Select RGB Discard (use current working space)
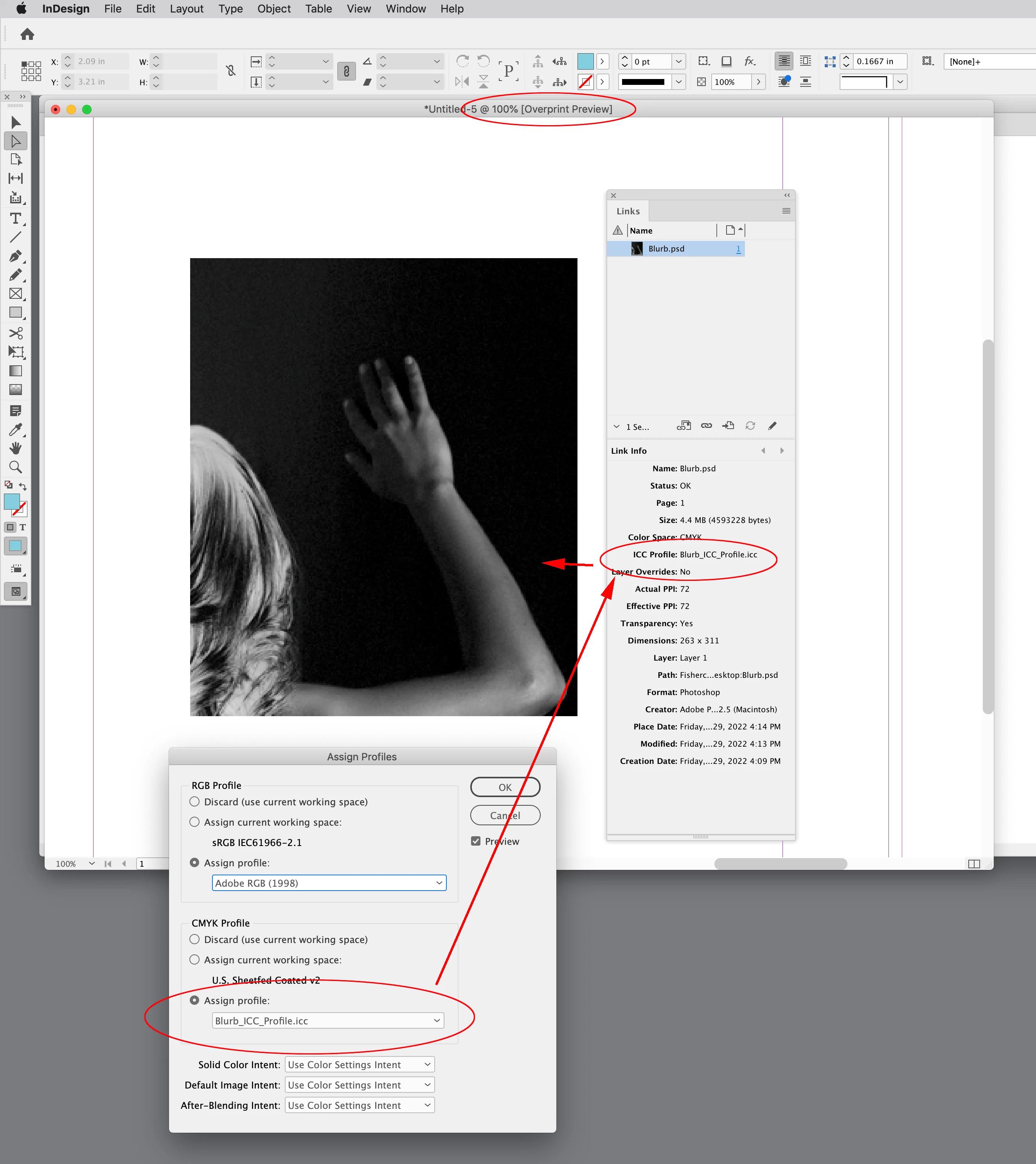 point(195,802)
